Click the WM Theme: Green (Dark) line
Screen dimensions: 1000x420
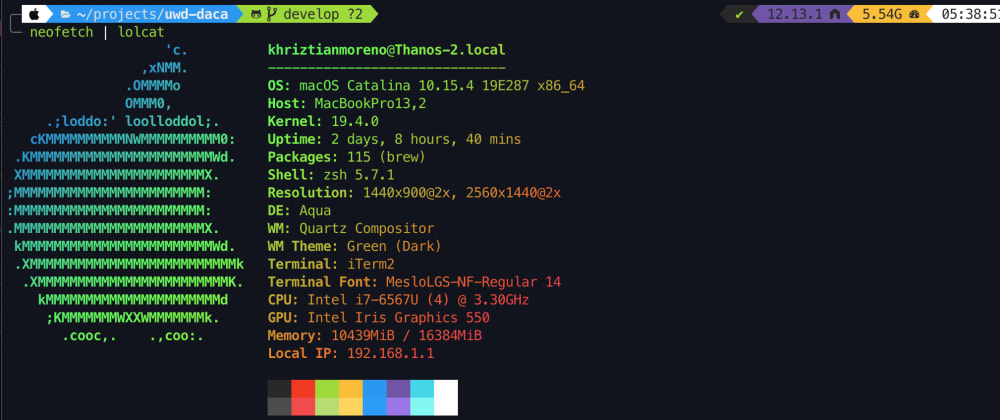(x=355, y=246)
